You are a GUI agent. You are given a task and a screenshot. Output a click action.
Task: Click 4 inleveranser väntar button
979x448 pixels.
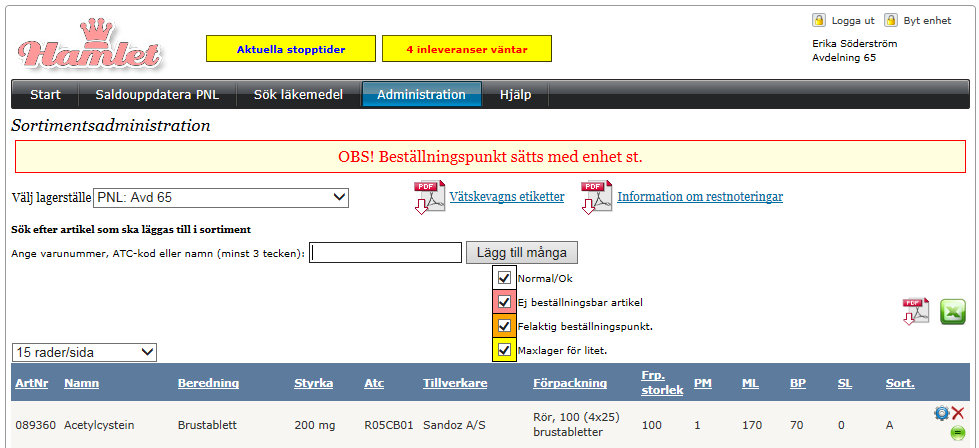(467, 49)
